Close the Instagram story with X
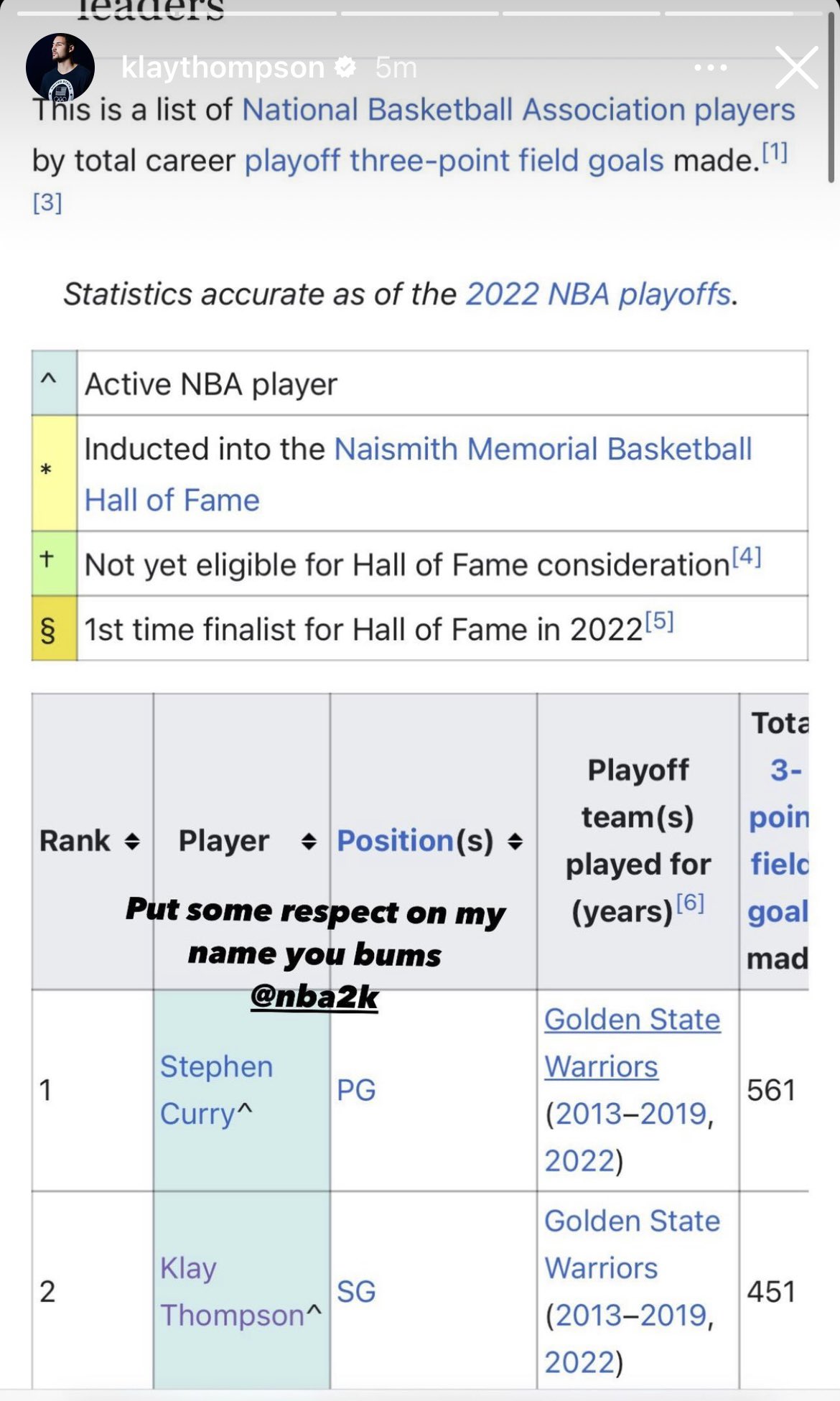Screen dimensions: 840x1401 pyautogui.click(x=796, y=68)
